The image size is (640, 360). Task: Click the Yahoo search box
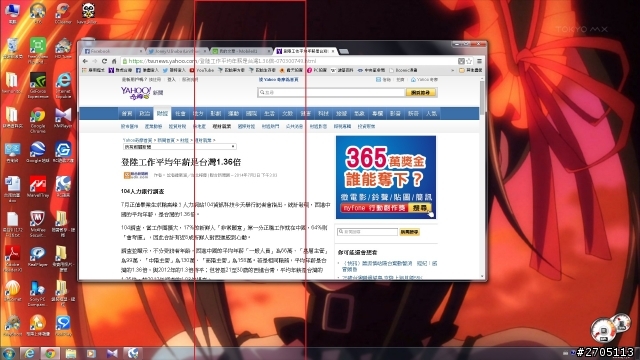(331, 93)
